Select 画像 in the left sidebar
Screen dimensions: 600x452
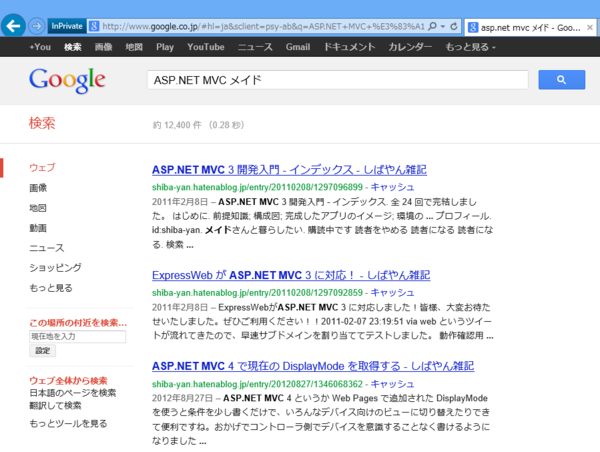click(38, 188)
